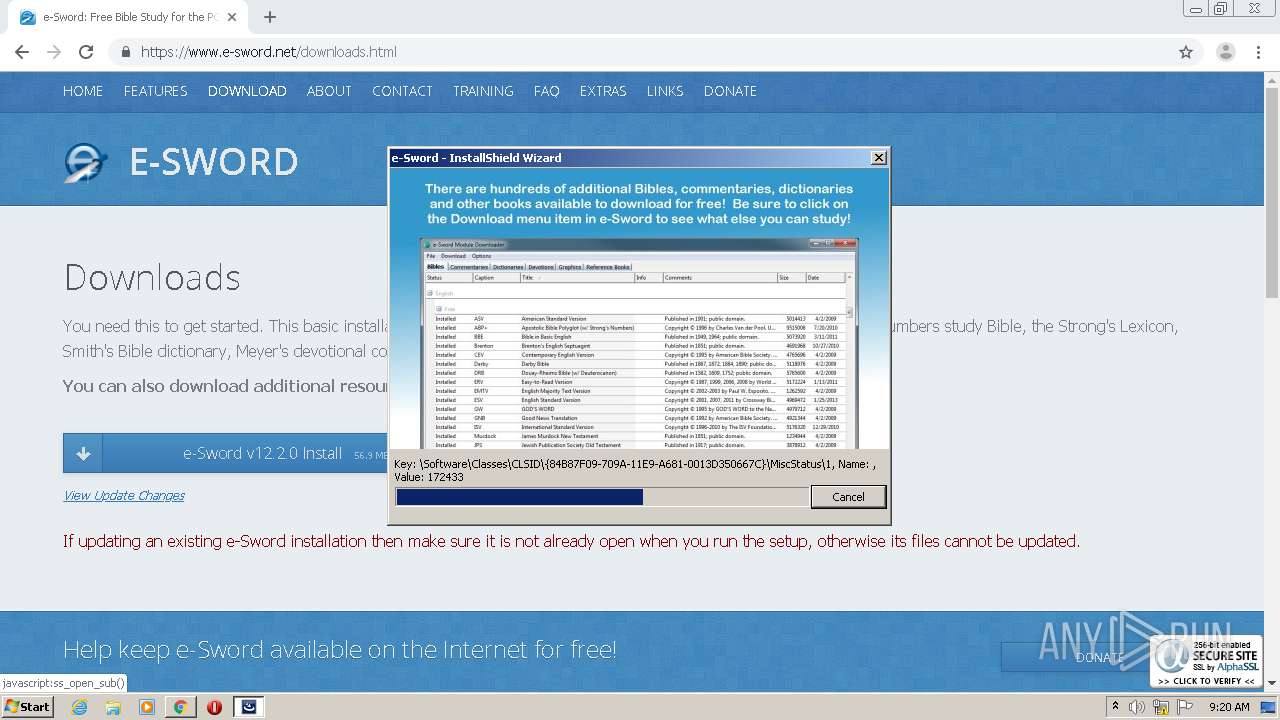The height and width of the screenshot is (720, 1280).
Task: Click the Module Downloader screenshot in wizard
Action: point(639,343)
